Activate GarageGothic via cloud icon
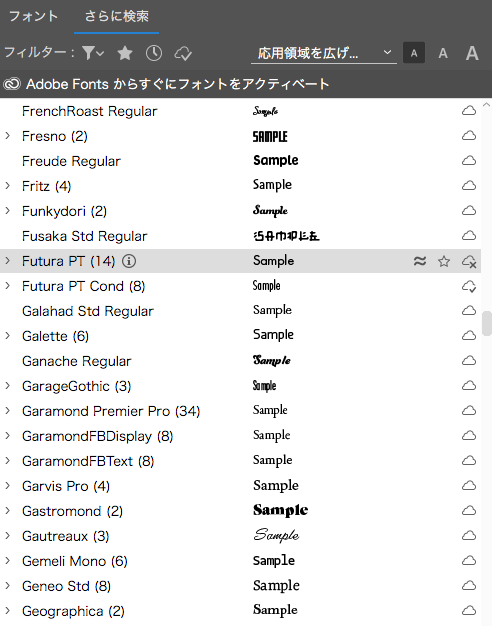The image size is (492, 626). click(469, 386)
